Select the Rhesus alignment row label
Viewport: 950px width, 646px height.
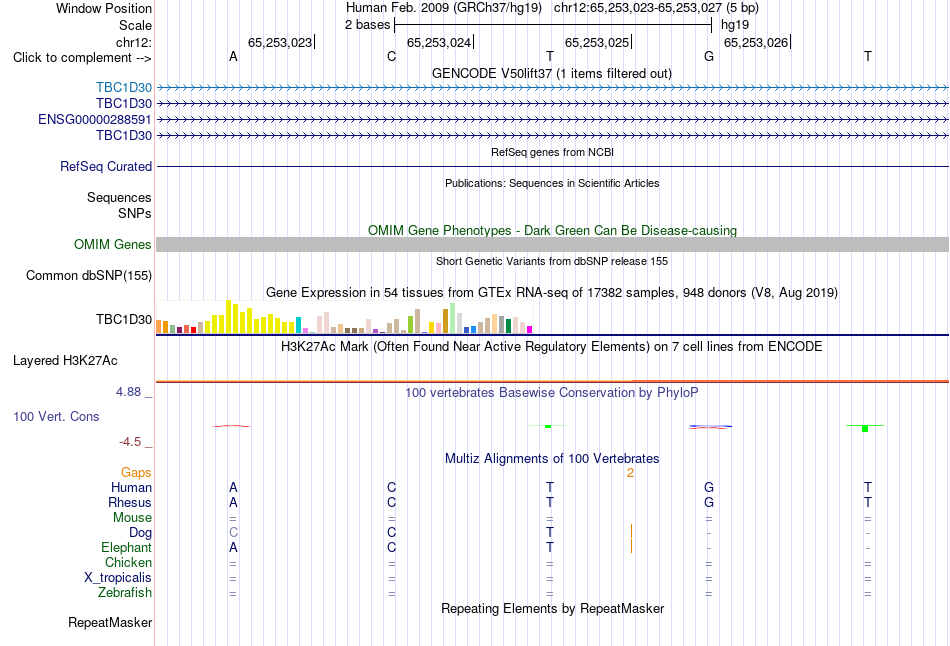coord(130,502)
